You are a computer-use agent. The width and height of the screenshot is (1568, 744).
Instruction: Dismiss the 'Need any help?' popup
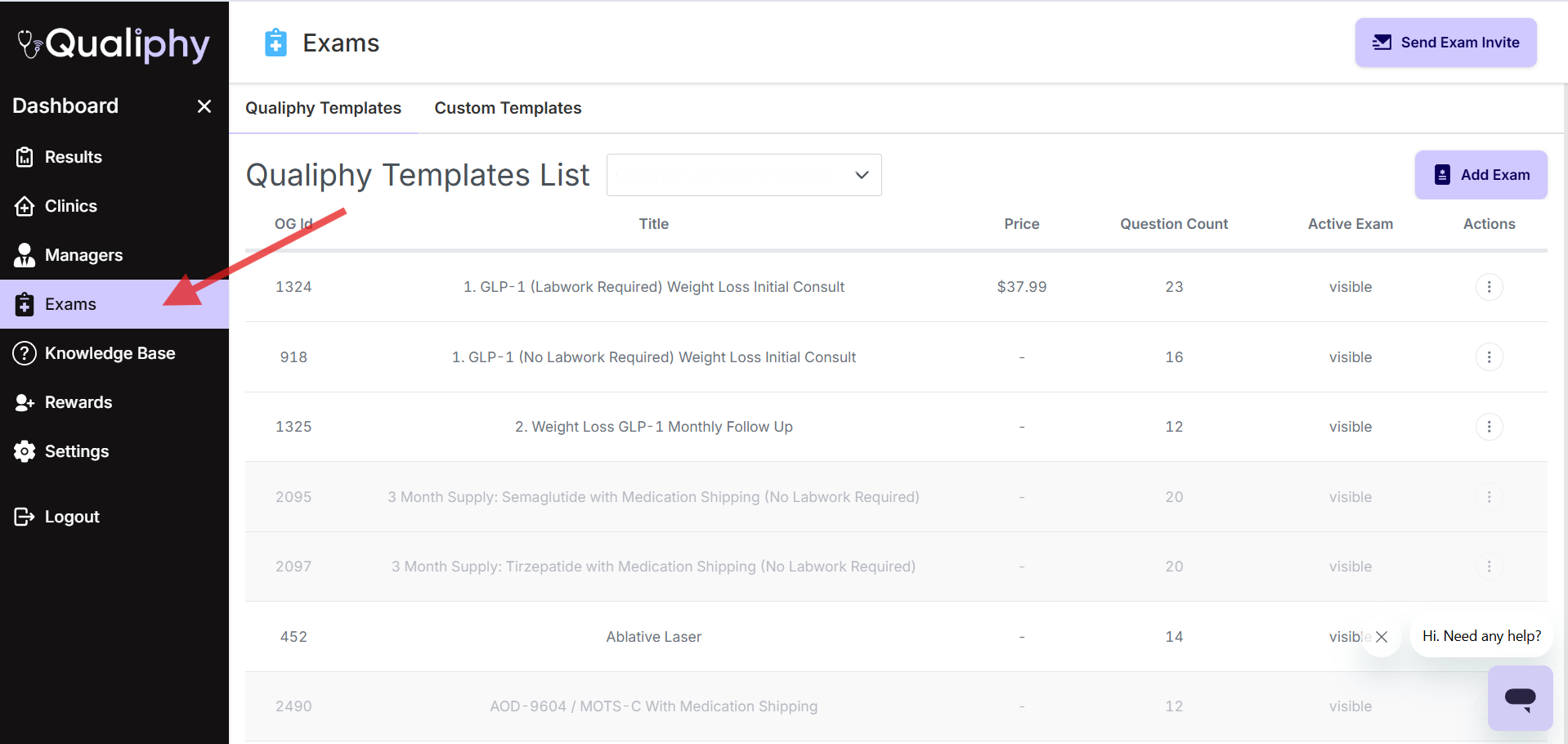click(1382, 637)
